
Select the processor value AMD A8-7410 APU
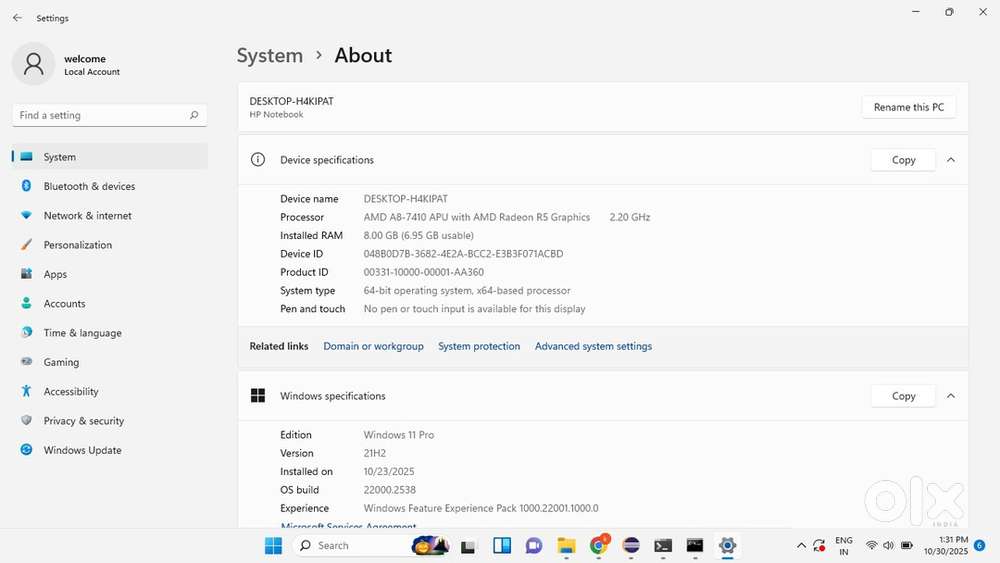click(x=476, y=217)
